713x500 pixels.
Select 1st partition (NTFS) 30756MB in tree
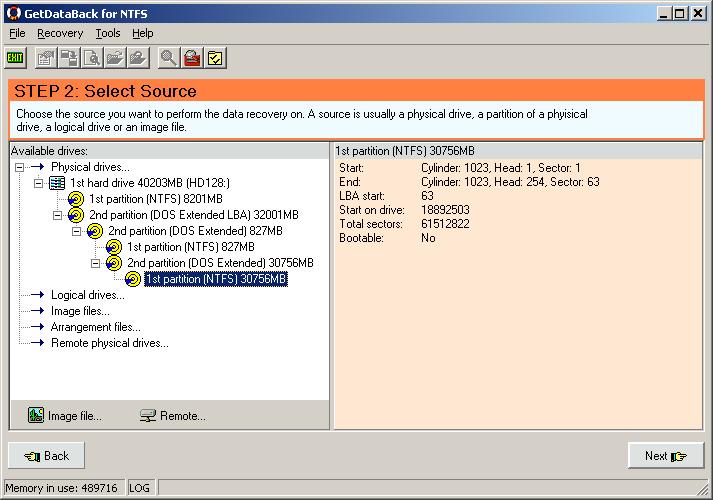[x=216, y=279]
